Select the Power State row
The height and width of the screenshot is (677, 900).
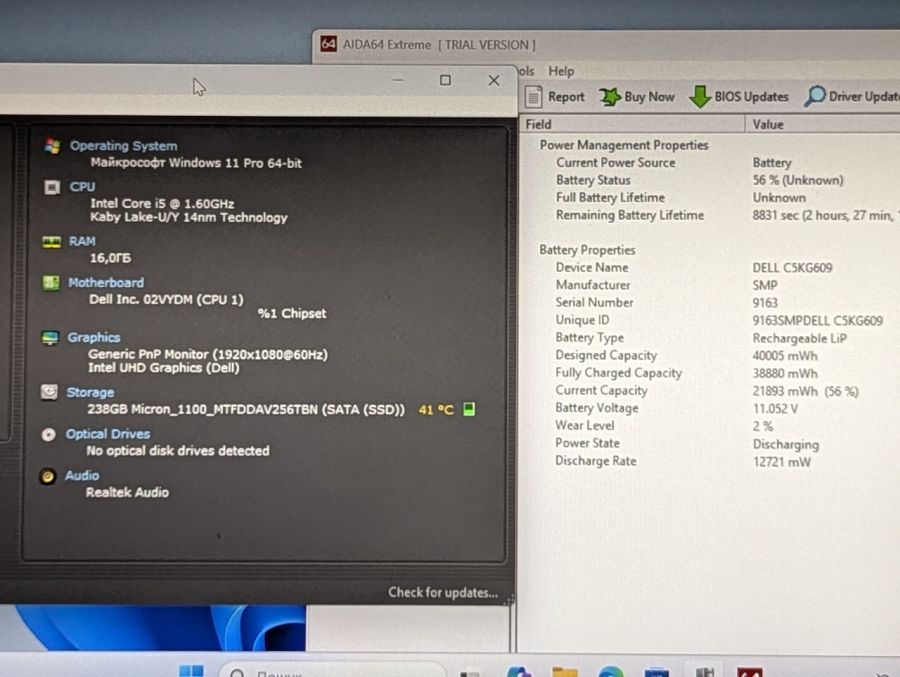click(709, 443)
